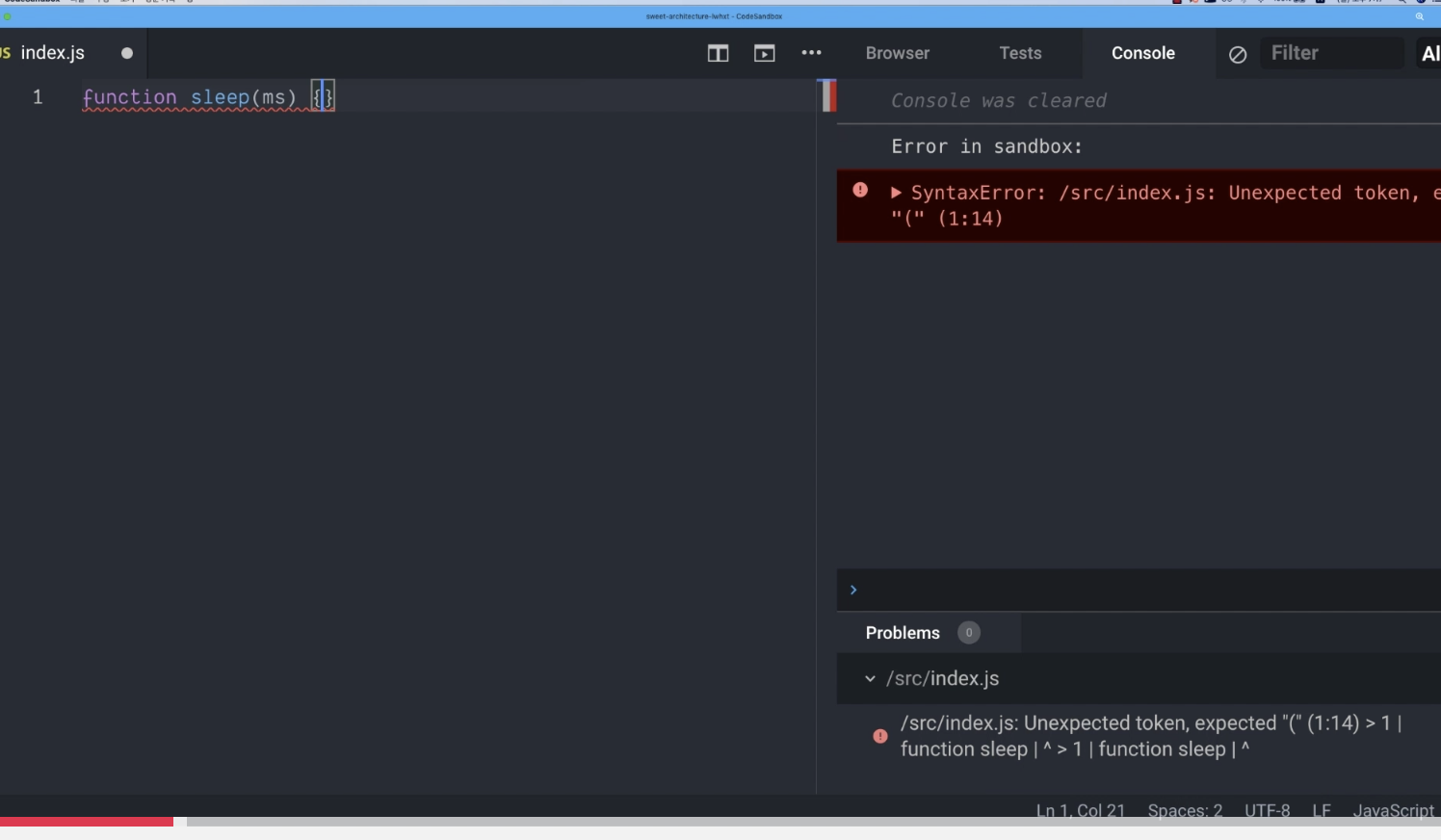This screenshot has height=840, width=1441.
Task: Switch to the Tests tab
Action: pyautogui.click(x=1020, y=53)
